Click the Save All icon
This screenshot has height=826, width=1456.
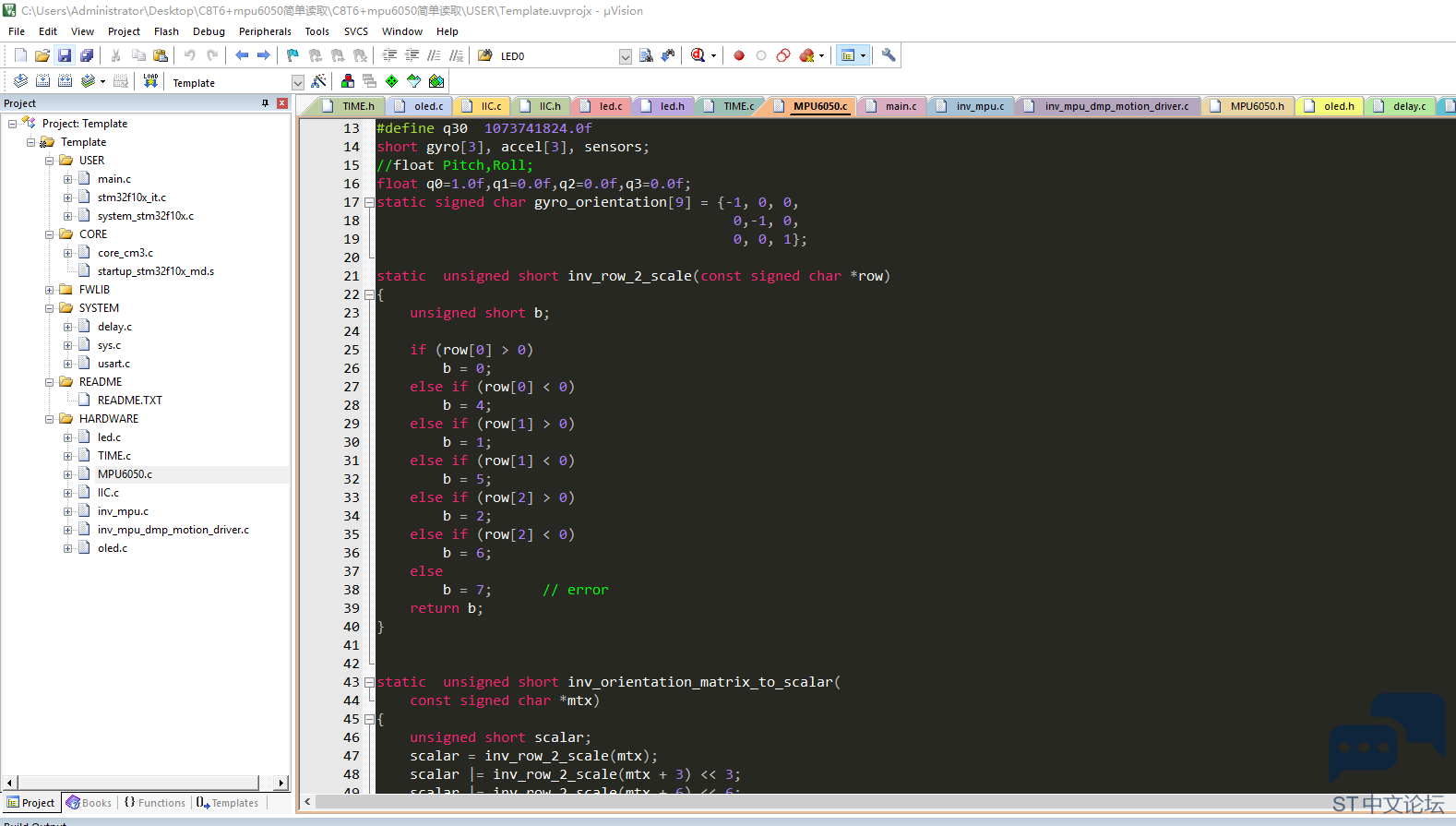pos(87,55)
